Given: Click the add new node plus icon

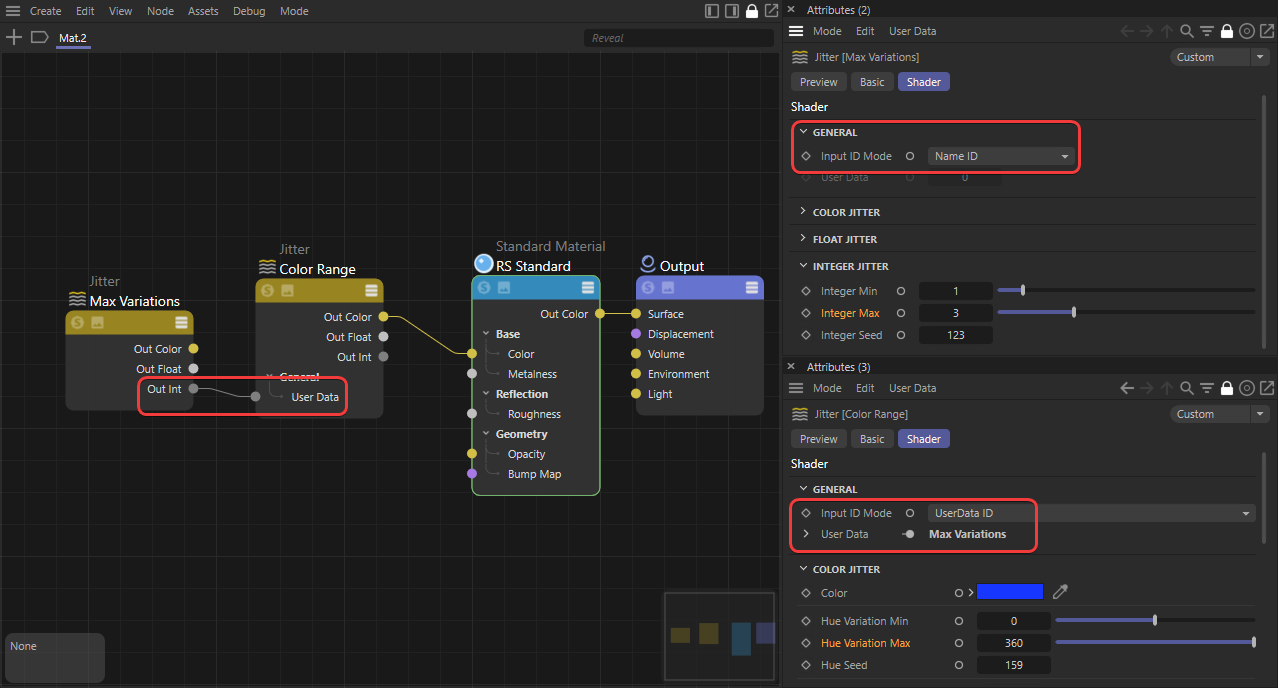Looking at the screenshot, I should 14,38.
